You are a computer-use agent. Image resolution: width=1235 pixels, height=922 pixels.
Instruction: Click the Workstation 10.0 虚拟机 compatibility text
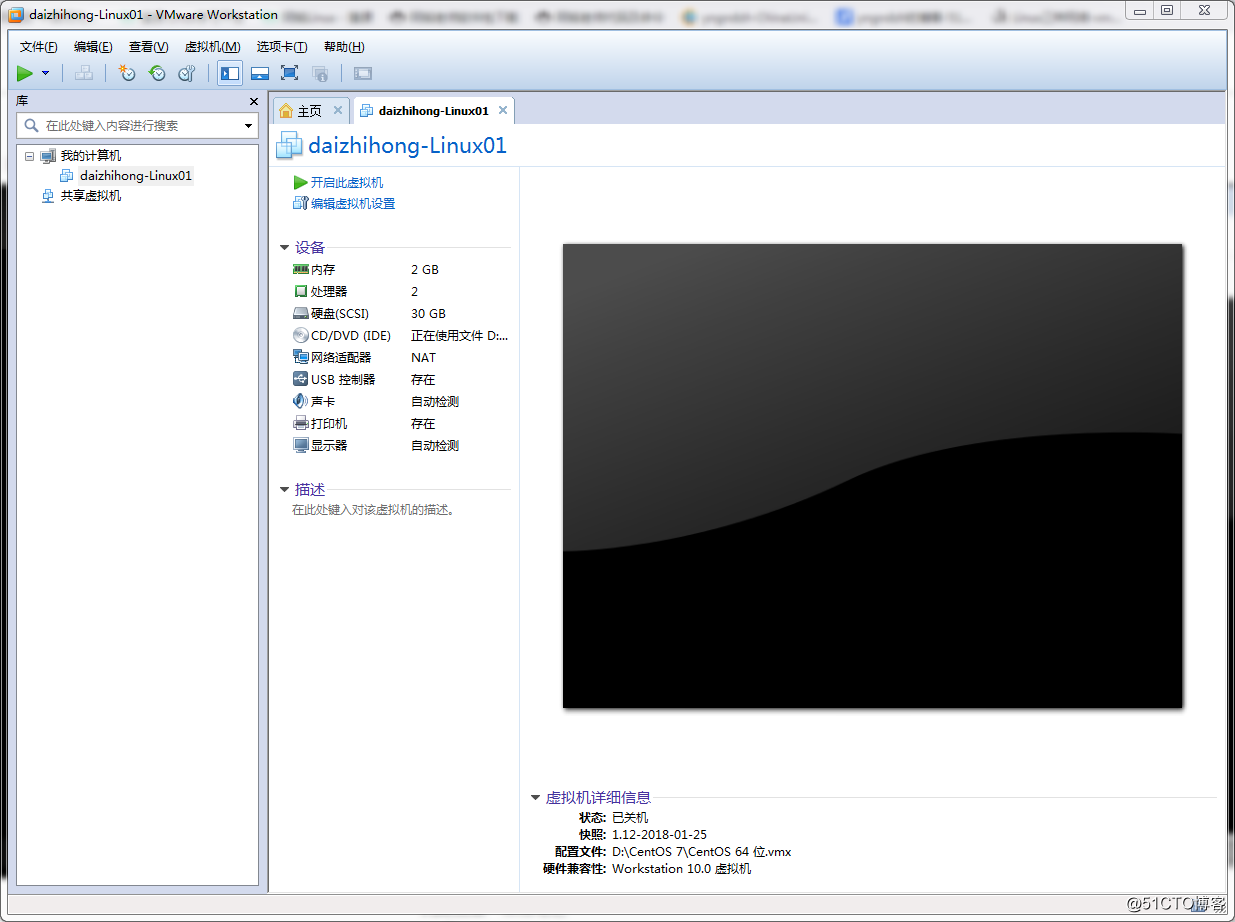(681, 869)
